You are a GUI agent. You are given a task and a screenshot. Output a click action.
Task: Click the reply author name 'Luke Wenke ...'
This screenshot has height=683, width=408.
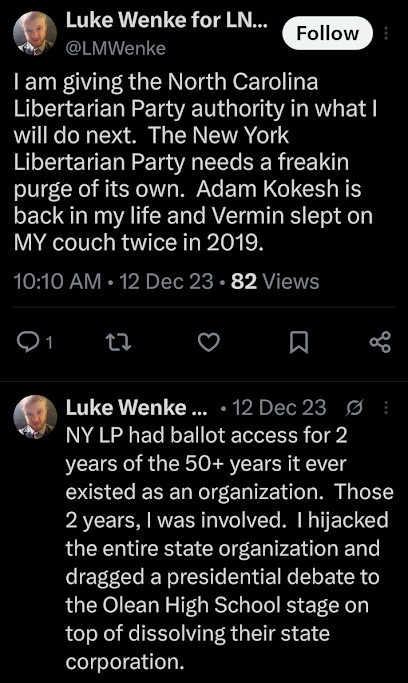click(x=137, y=407)
